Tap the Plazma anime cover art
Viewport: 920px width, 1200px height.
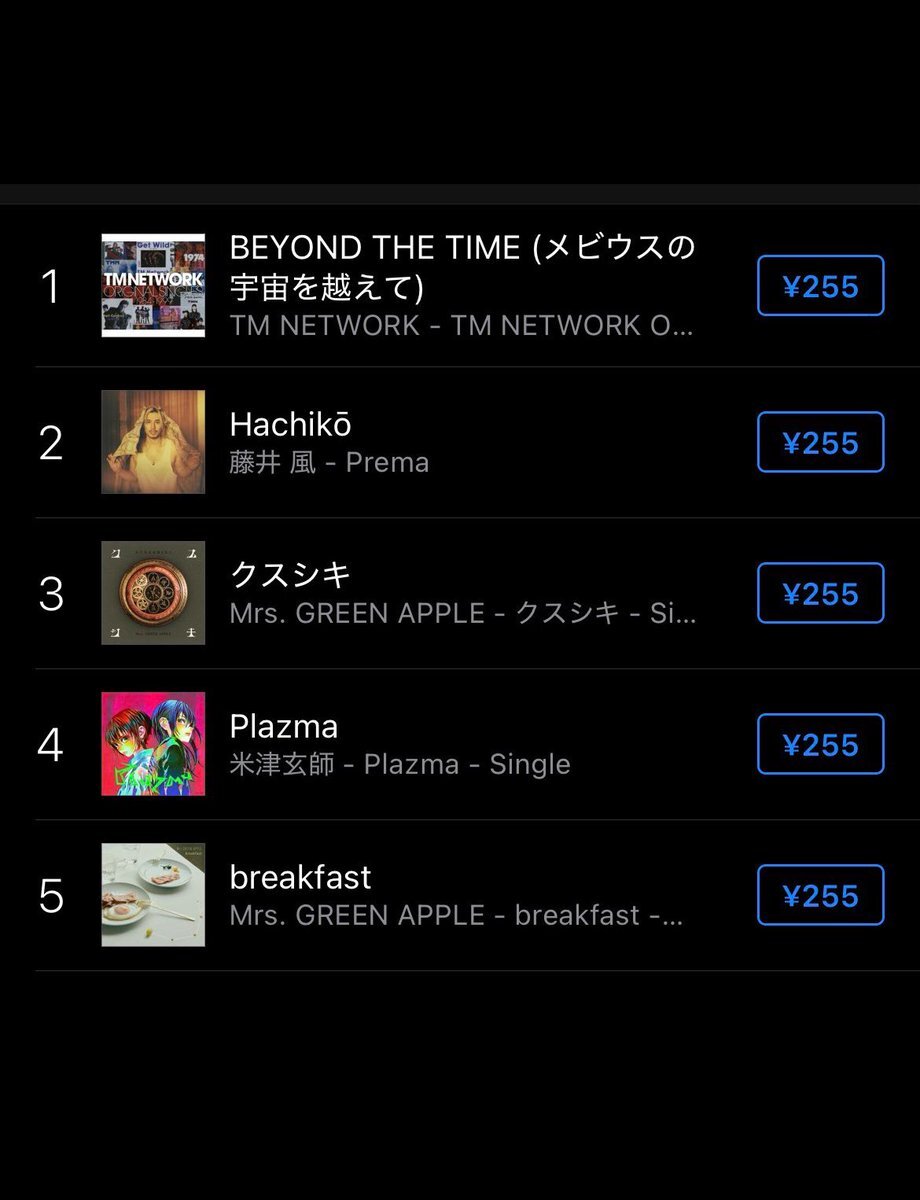coord(153,744)
